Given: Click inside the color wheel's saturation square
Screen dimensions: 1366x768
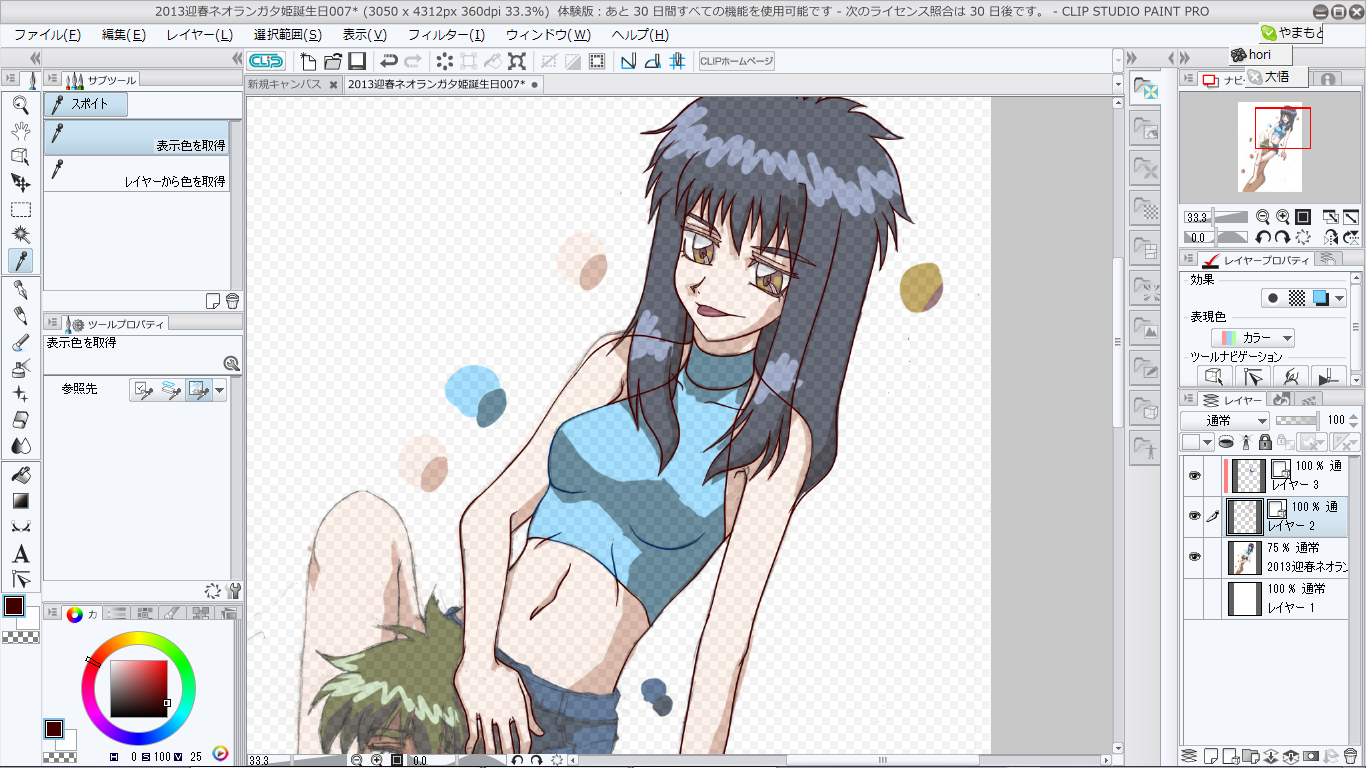Looking at the screenshot, I should pyautogui.click(x=138, y=688).
